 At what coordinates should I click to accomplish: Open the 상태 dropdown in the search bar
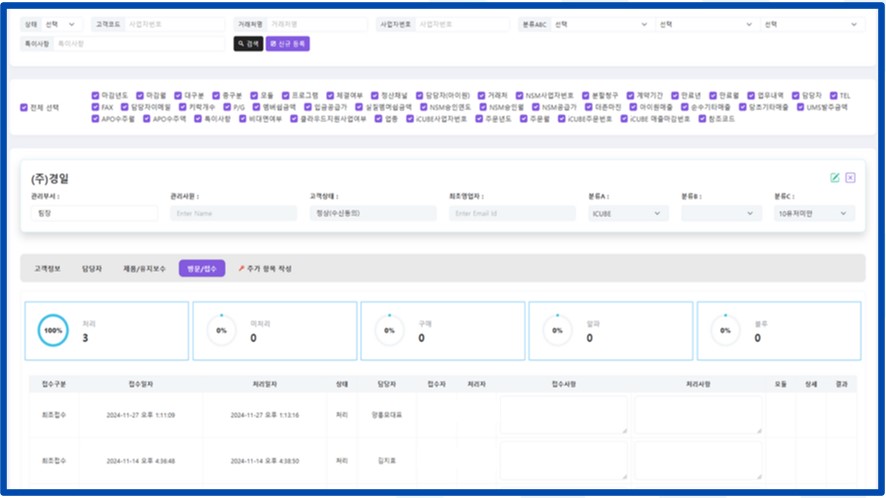click(64, 24)
